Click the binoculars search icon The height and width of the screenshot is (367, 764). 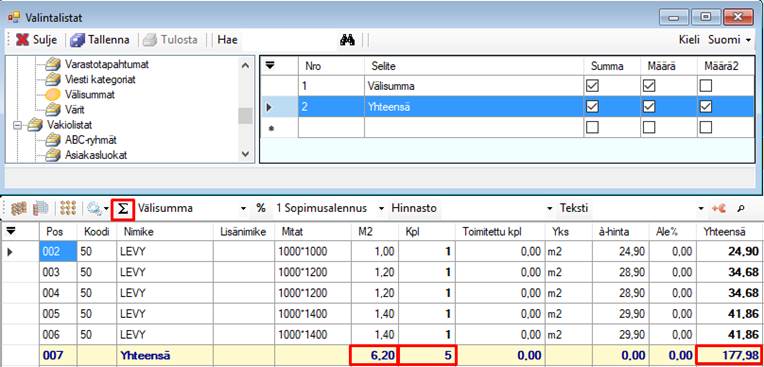pos(347,40)
